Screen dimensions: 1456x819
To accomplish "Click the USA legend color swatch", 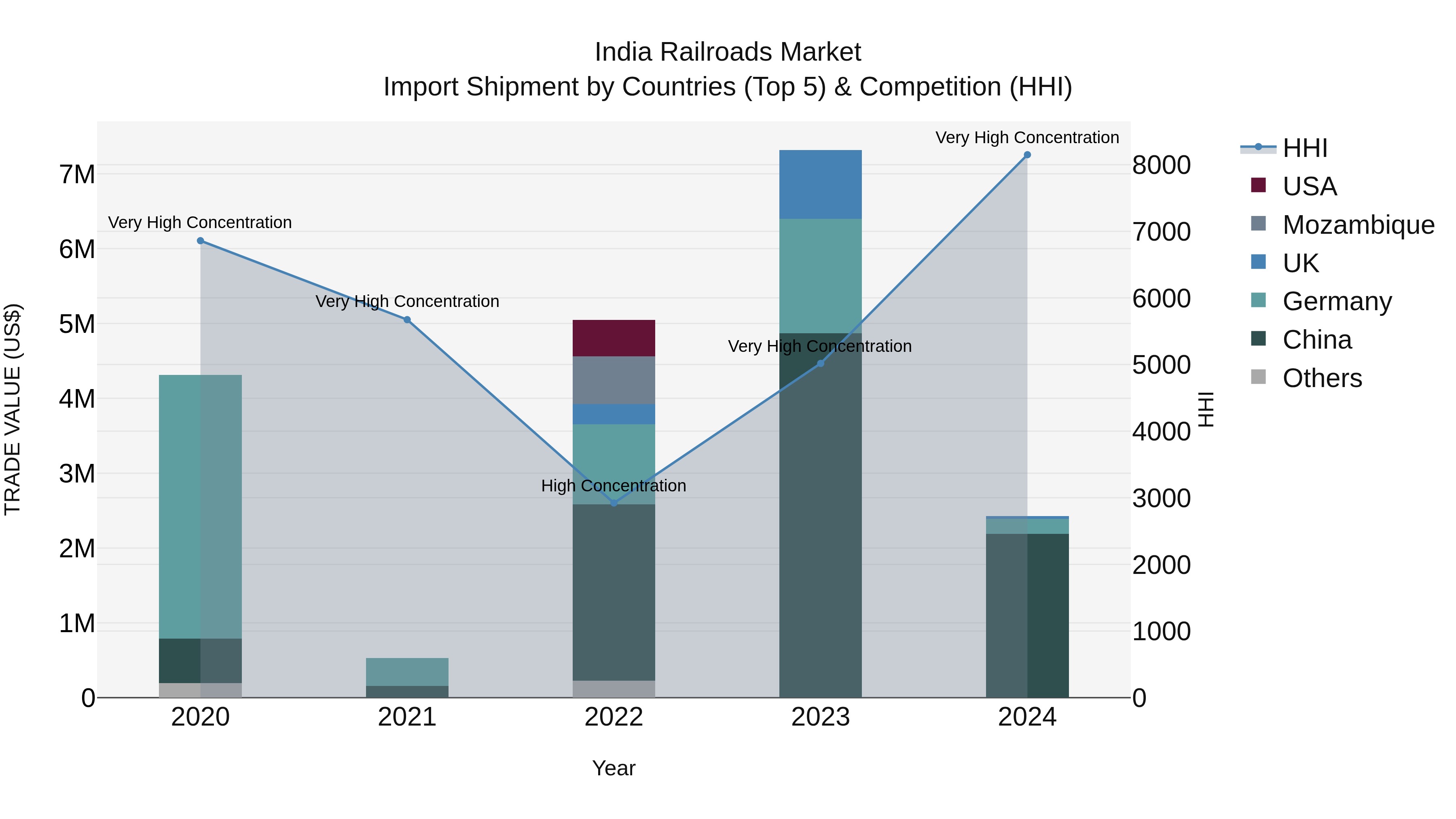I will (x=1258, y=185).
